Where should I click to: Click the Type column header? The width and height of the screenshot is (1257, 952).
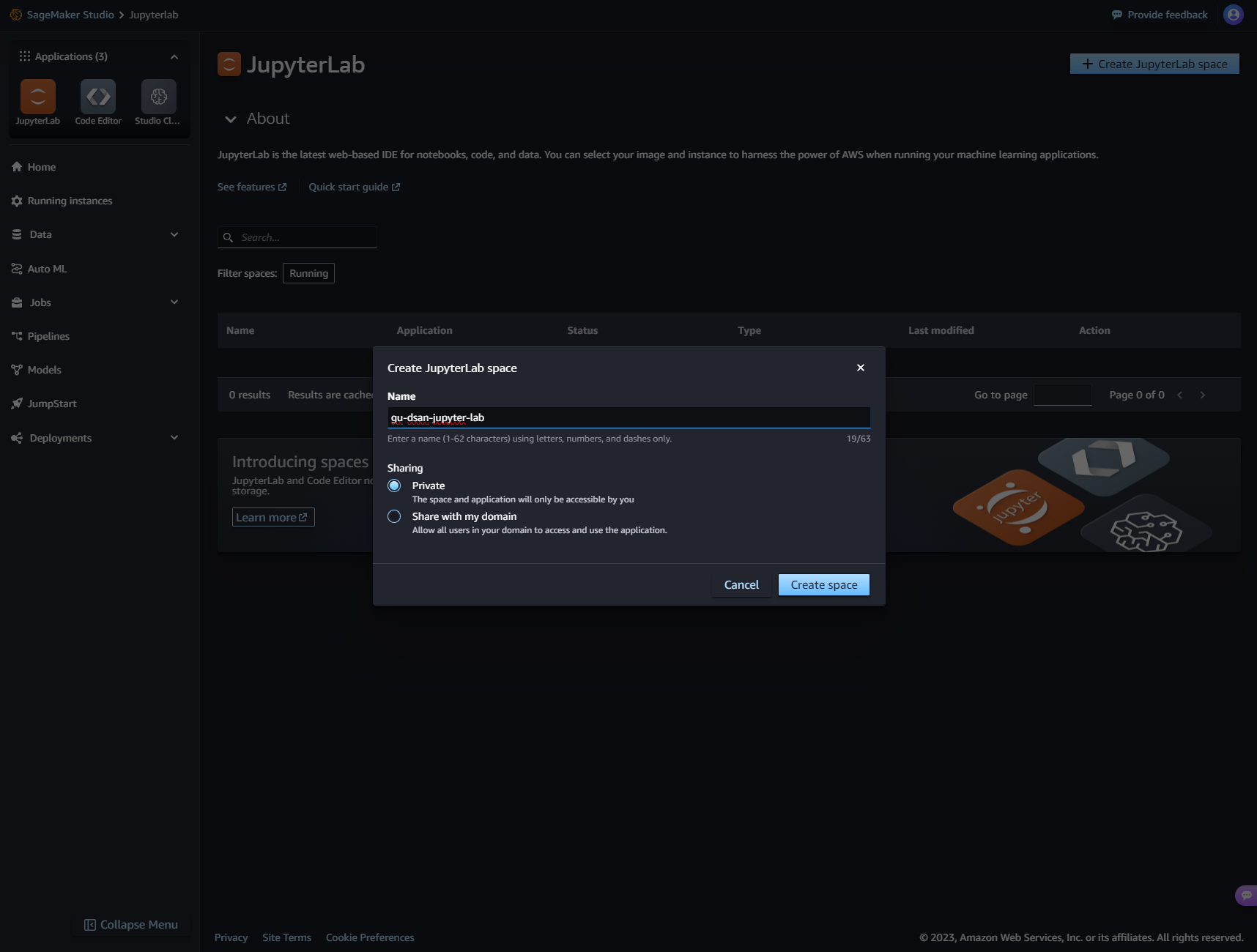tap(749, 330)
